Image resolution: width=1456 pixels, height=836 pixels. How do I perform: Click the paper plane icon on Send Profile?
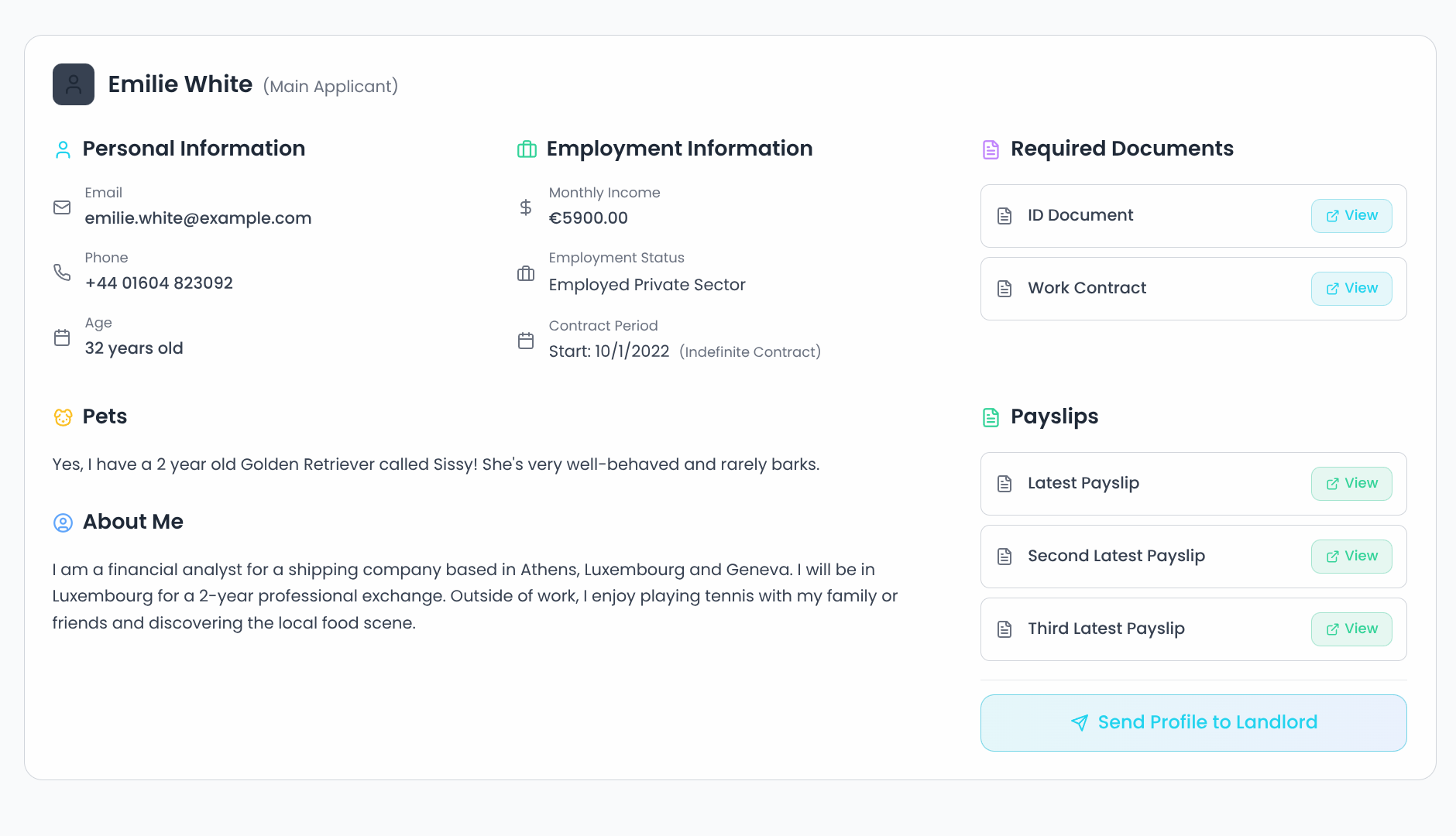[1079, 723]
